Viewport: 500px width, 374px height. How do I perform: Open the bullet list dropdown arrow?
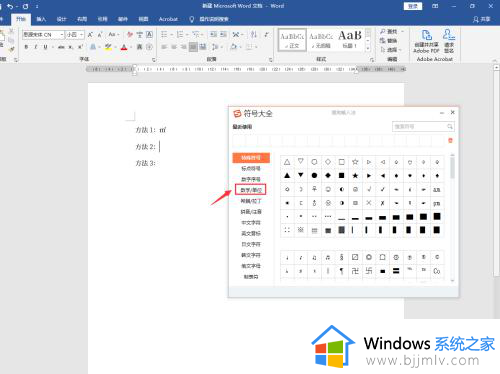pyautogui.click(x=172, y=35)
